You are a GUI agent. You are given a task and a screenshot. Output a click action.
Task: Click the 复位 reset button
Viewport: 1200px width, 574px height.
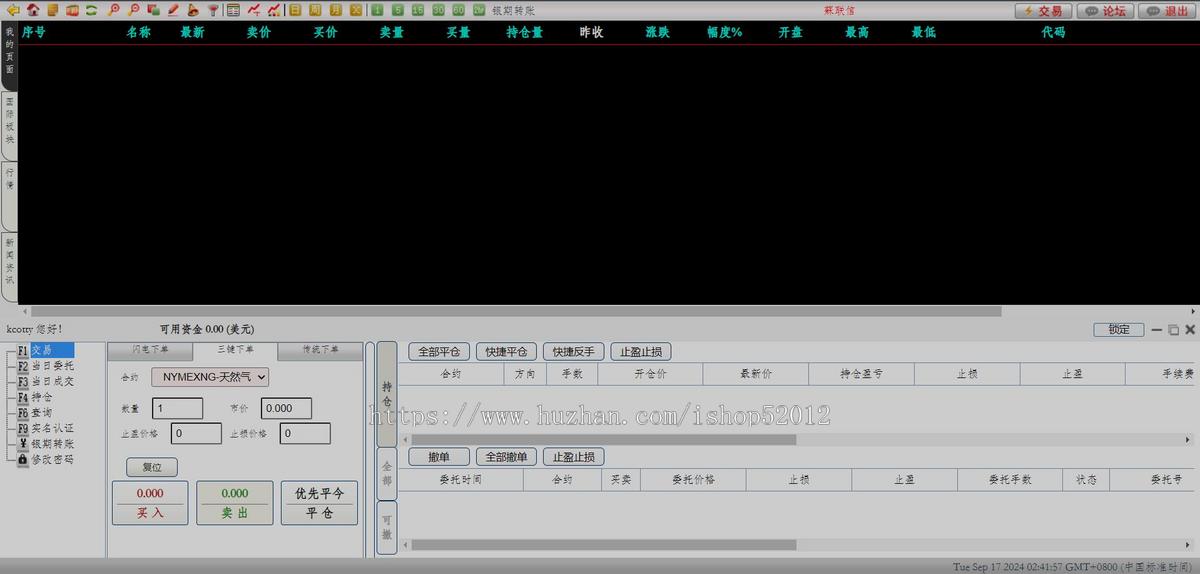click(x=152, y=467)
